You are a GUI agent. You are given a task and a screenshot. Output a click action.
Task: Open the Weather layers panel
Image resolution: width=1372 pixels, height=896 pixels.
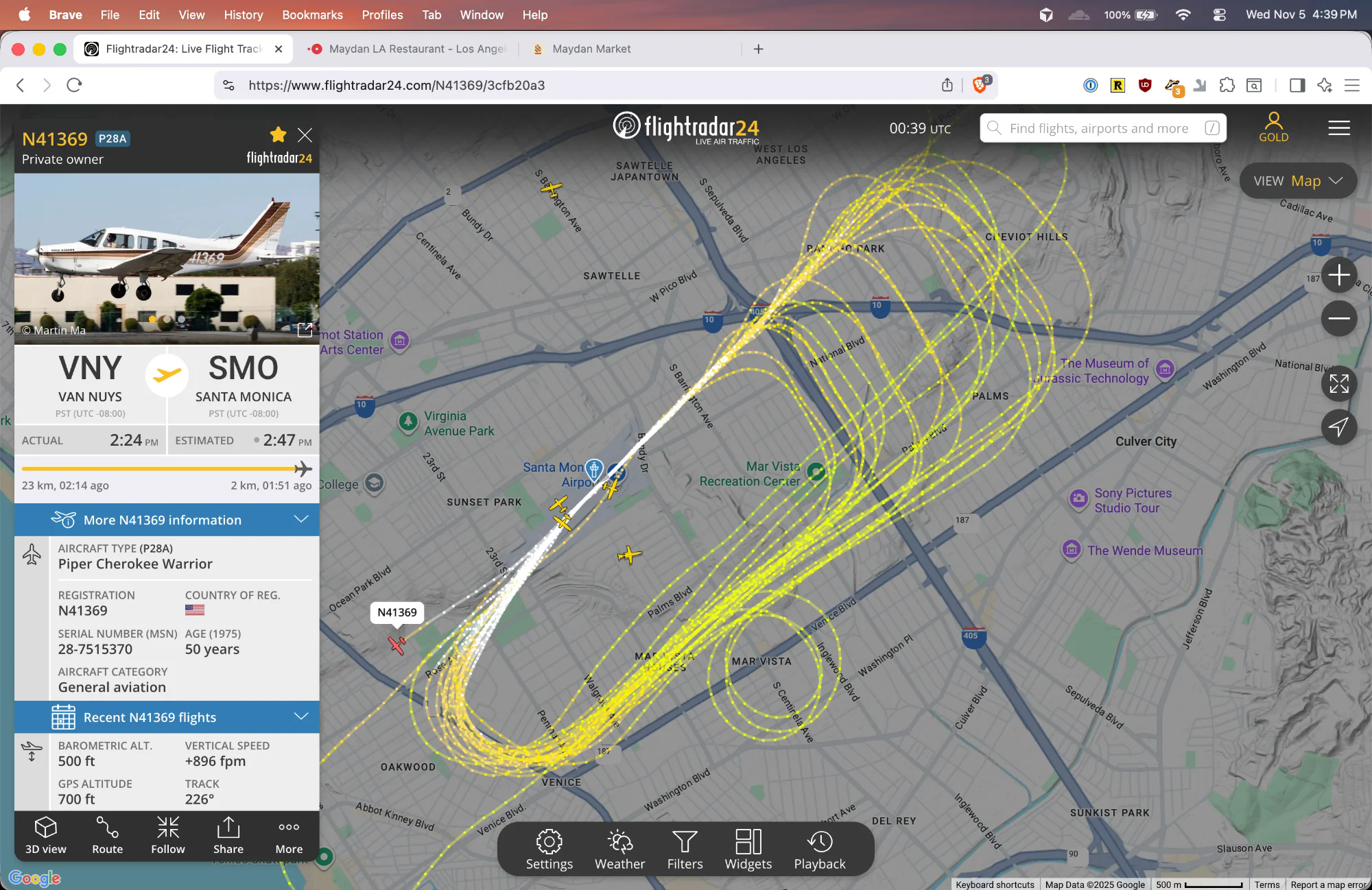620,849
